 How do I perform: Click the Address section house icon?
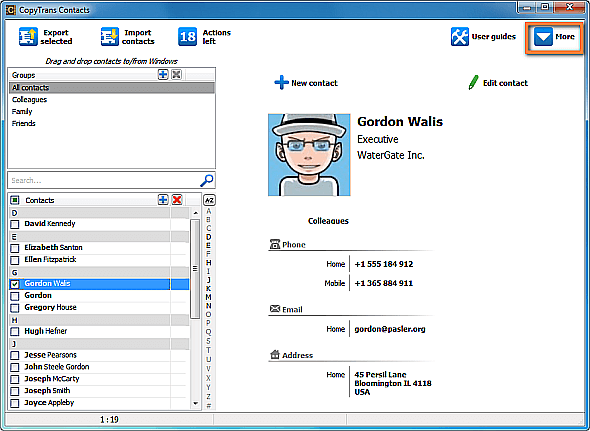pos(275,355)
